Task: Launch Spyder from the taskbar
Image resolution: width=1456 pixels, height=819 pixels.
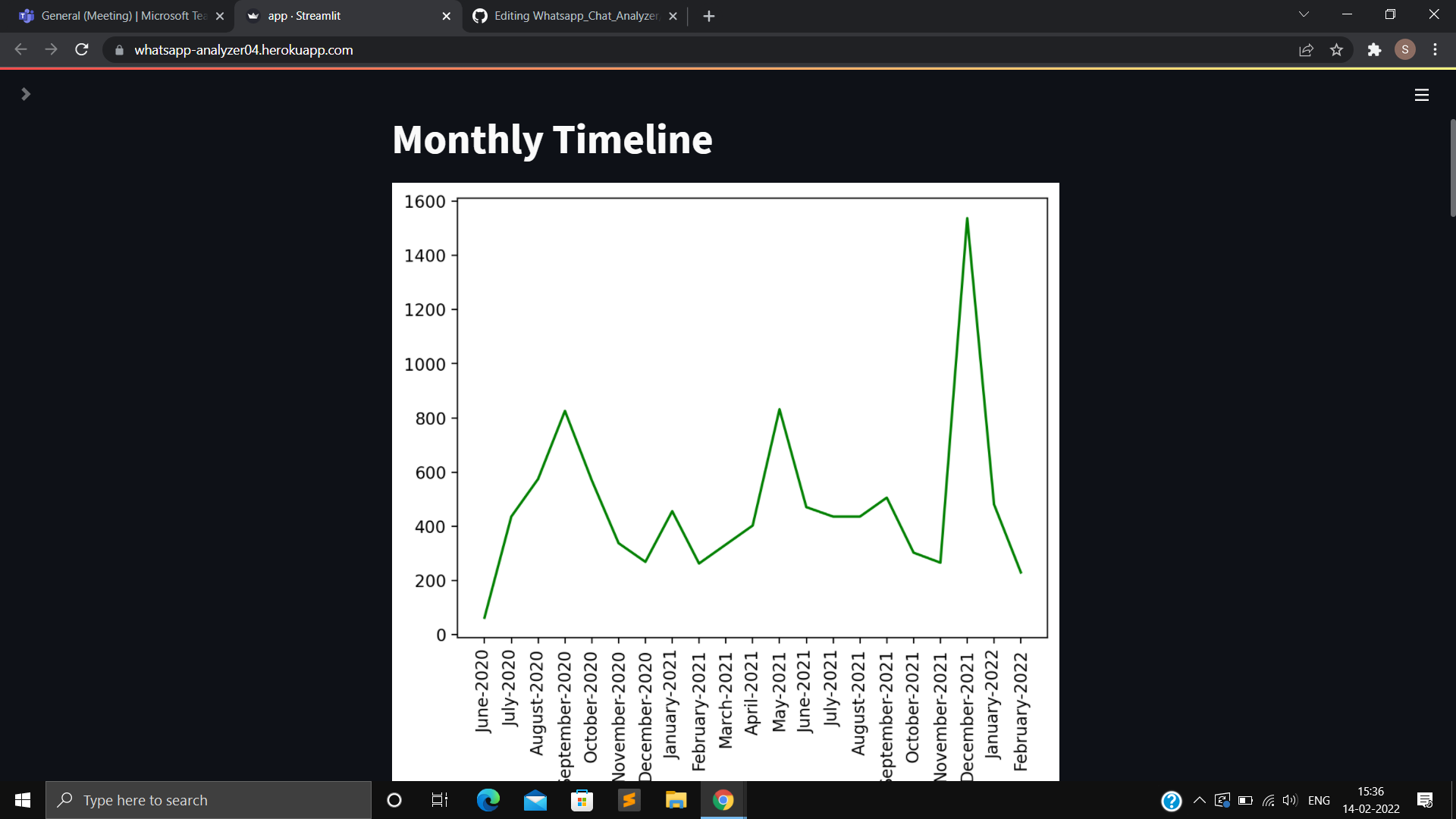Action: [629, 799]
